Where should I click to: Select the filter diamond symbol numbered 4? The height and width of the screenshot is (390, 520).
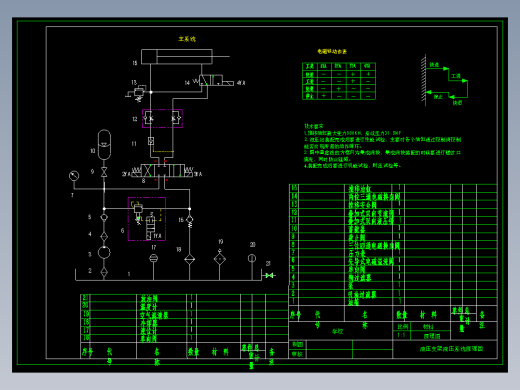pos(104,236)
